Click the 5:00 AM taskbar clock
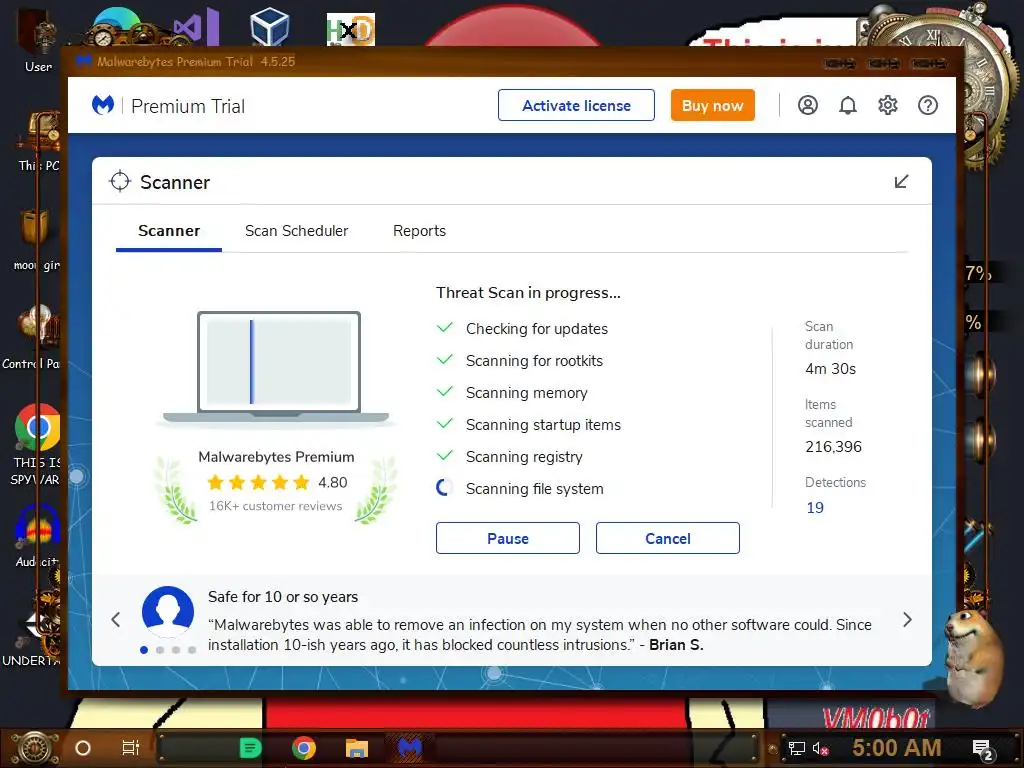The width and height of the screenshot is (1024, 768). tap(896, 748)
